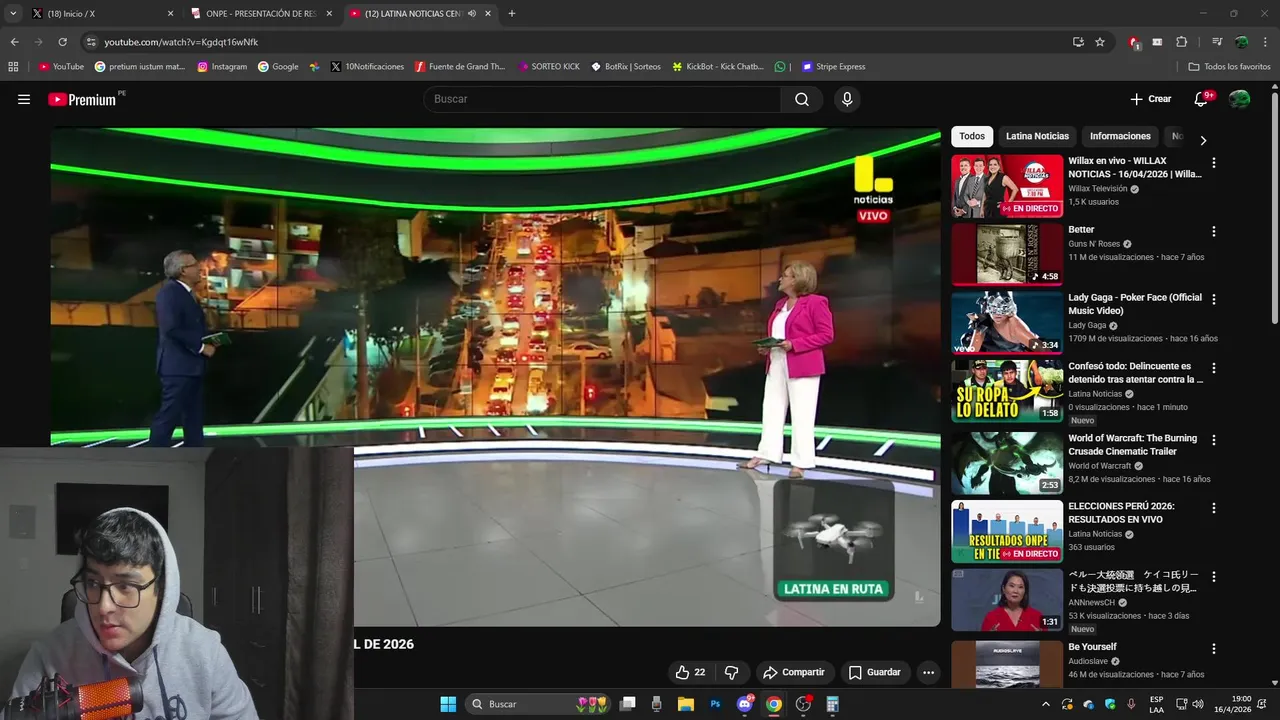
Task: Open the World of Warcraft trailer thumbnail
Action: tap(1007, 464)
